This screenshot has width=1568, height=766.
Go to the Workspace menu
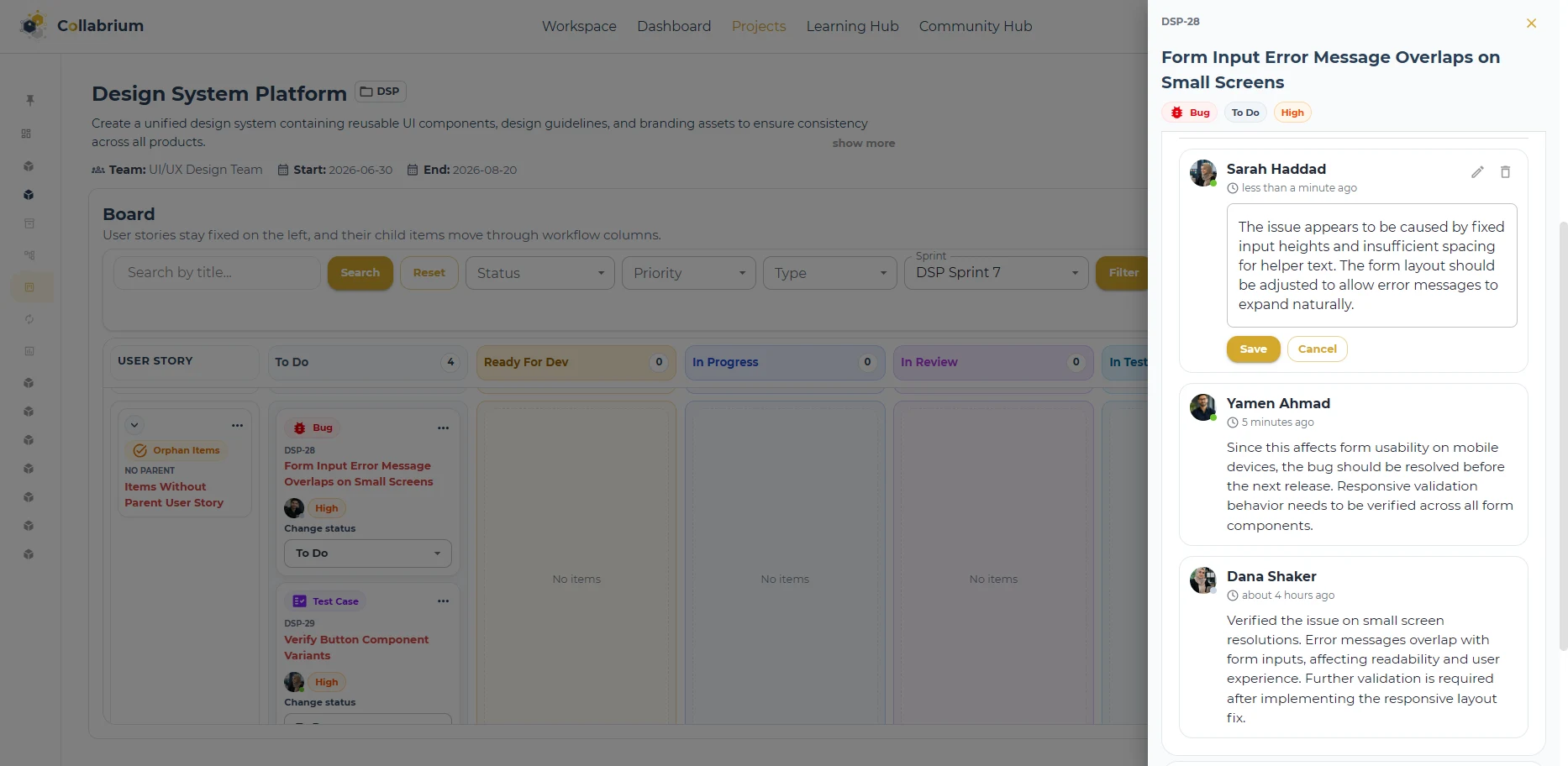click(579, 26)
